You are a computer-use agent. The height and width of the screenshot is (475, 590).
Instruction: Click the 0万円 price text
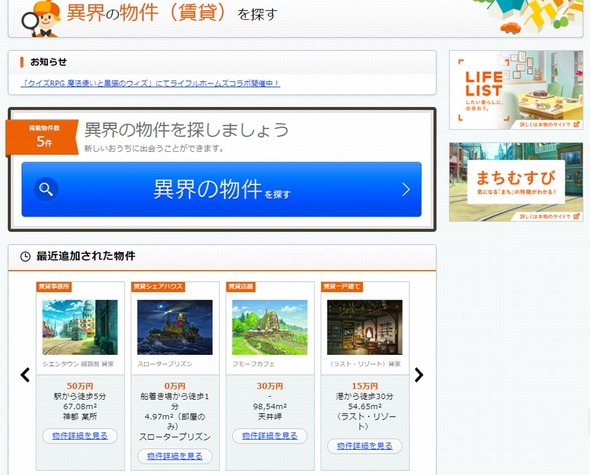(175, 386)
